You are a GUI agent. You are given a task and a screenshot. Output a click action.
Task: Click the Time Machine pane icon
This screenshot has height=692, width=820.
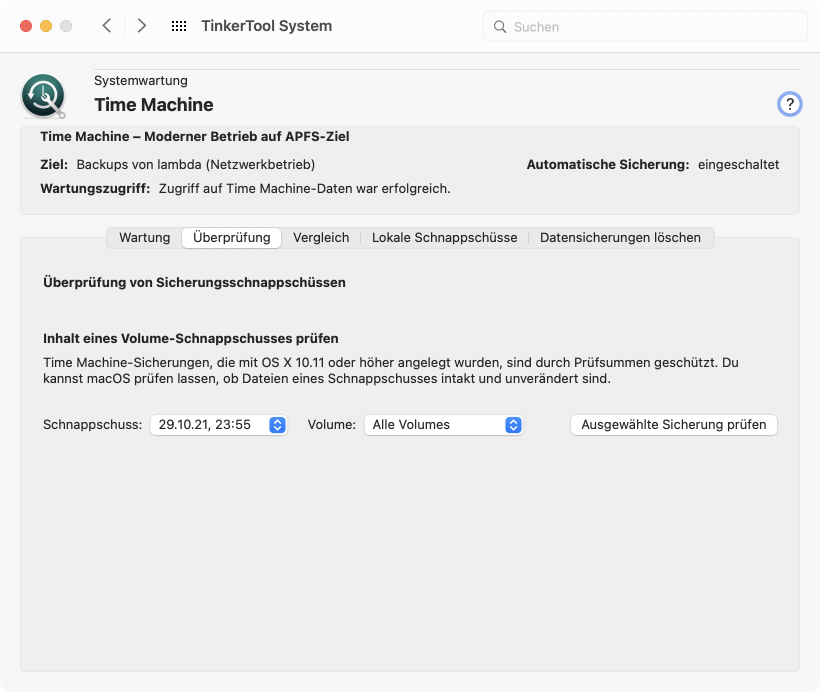(x=43, y=96)
